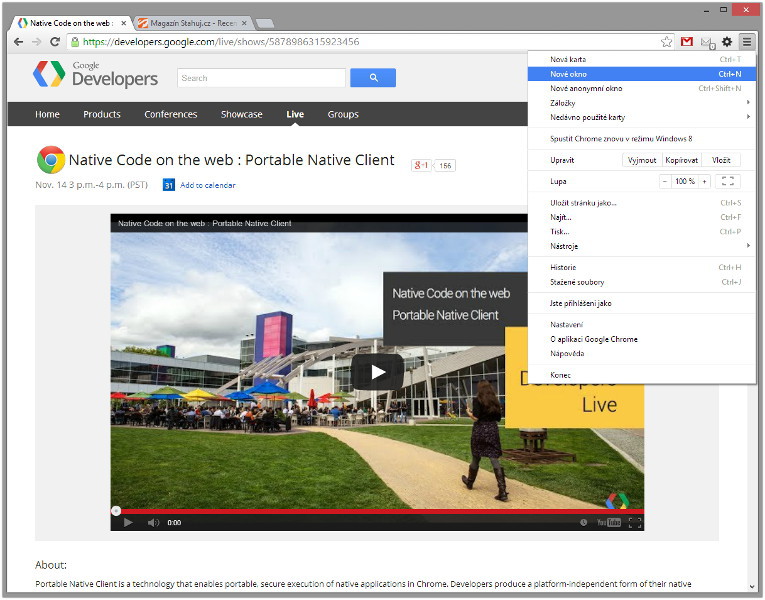Click the Vložit button
Viewport: 765px width, 600px height.
tap(721, 160)
